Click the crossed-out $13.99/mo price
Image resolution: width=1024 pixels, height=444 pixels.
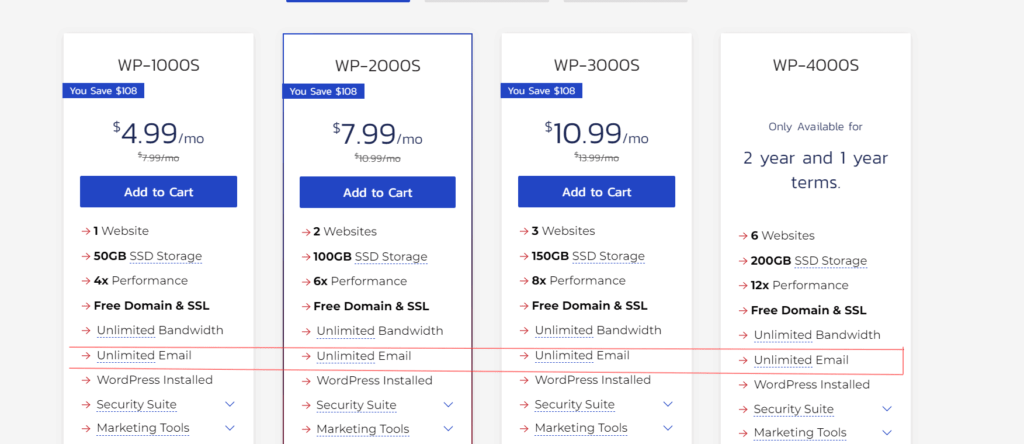pyautogui.click(x=596, y=157)
